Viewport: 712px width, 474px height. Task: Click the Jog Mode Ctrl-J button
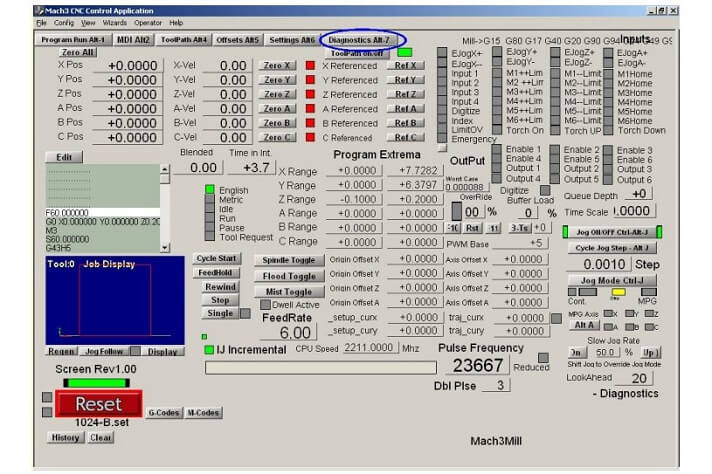click(x=612, y=280)
